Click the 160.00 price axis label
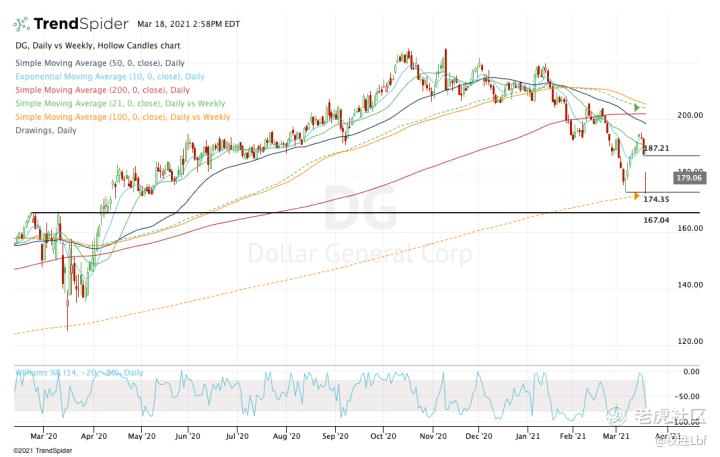The width and height of the screenshot is (720, 457). (x=690, y=228)
